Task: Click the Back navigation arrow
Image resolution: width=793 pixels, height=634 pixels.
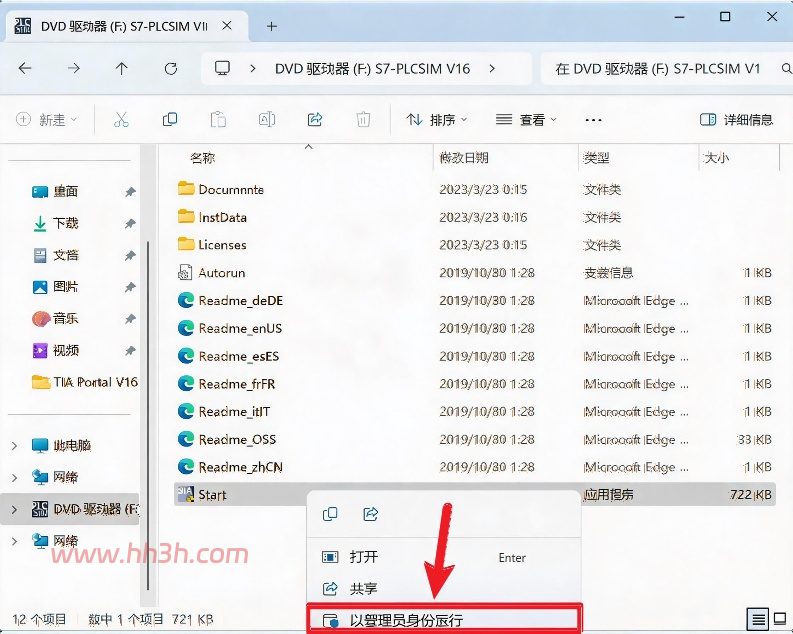Action: pyautogui.click(x=25, y=68)
